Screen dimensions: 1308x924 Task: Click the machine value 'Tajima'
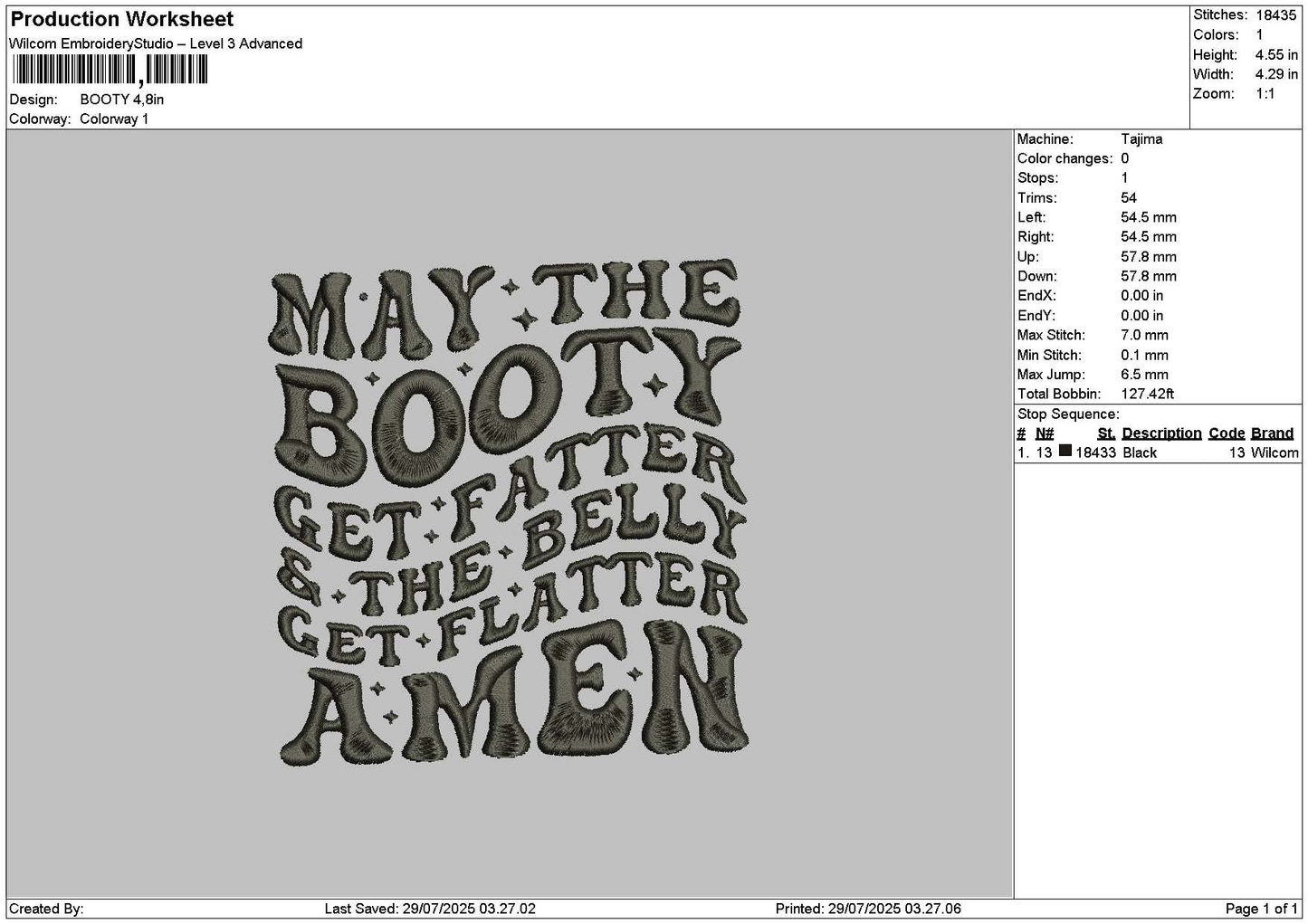pyautogui.click(x=1141, y=139)
